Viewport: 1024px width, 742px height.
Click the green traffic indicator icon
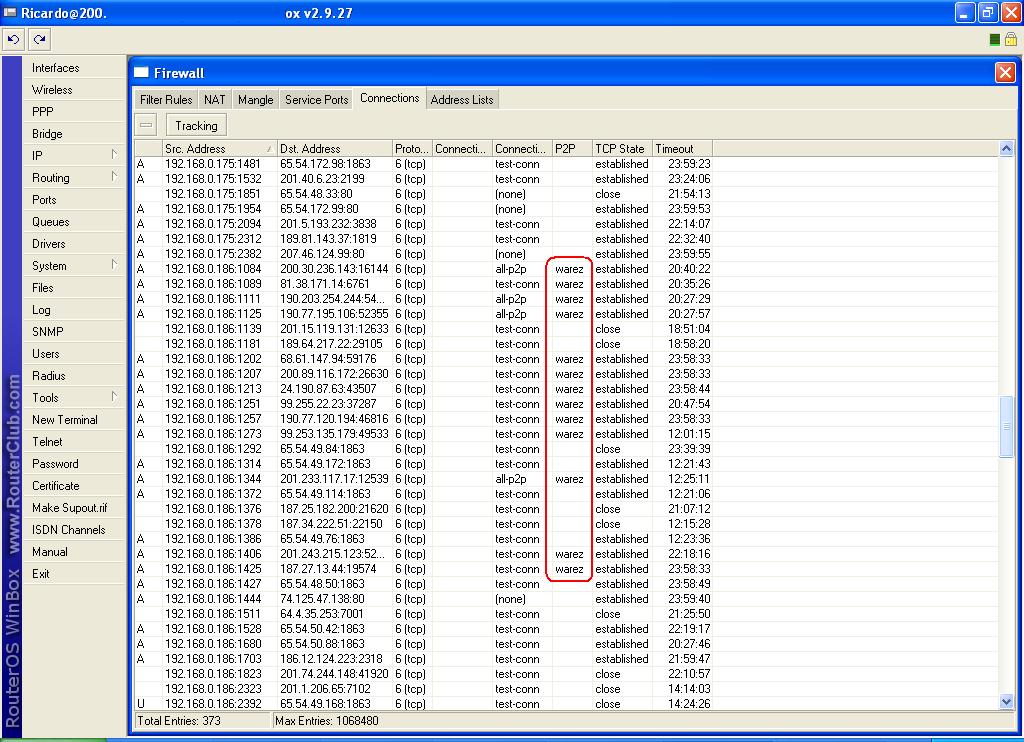click(x=995, y=40)
